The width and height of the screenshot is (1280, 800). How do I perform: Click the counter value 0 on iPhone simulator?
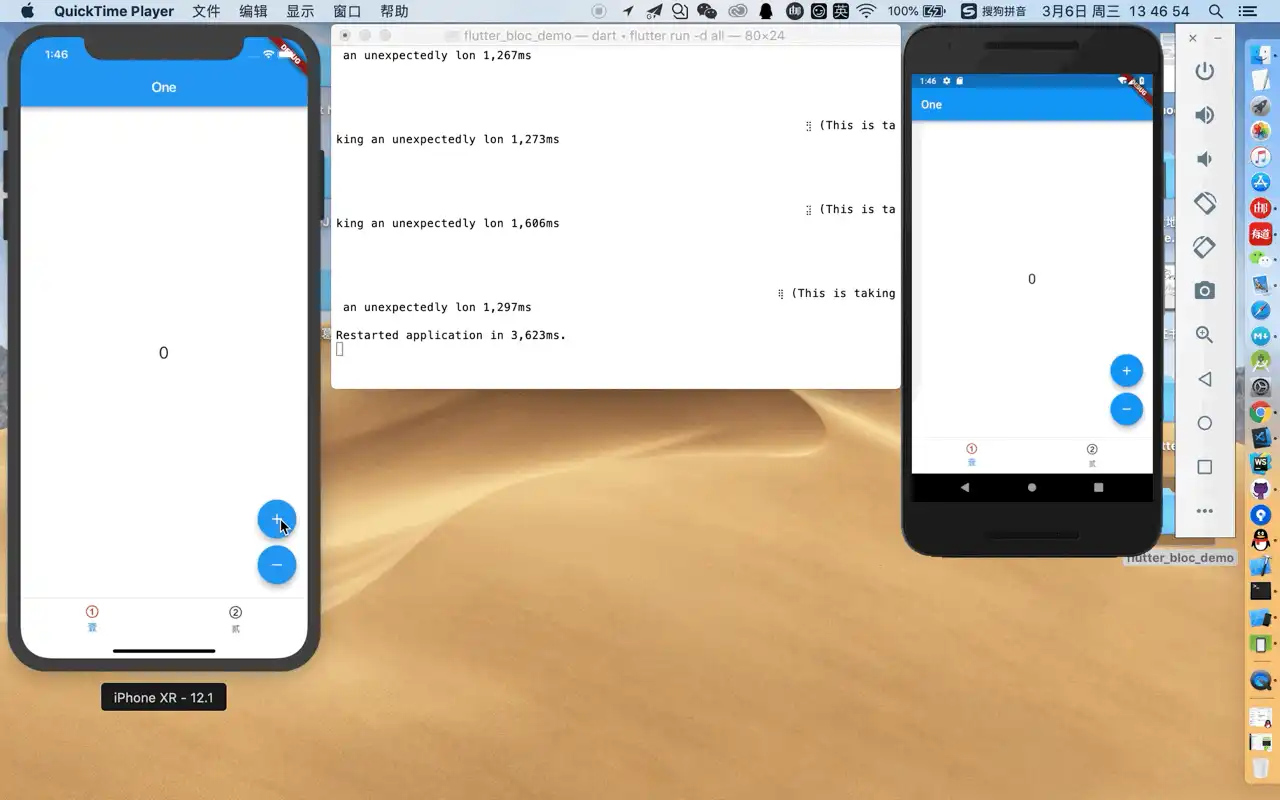(164, 353)
